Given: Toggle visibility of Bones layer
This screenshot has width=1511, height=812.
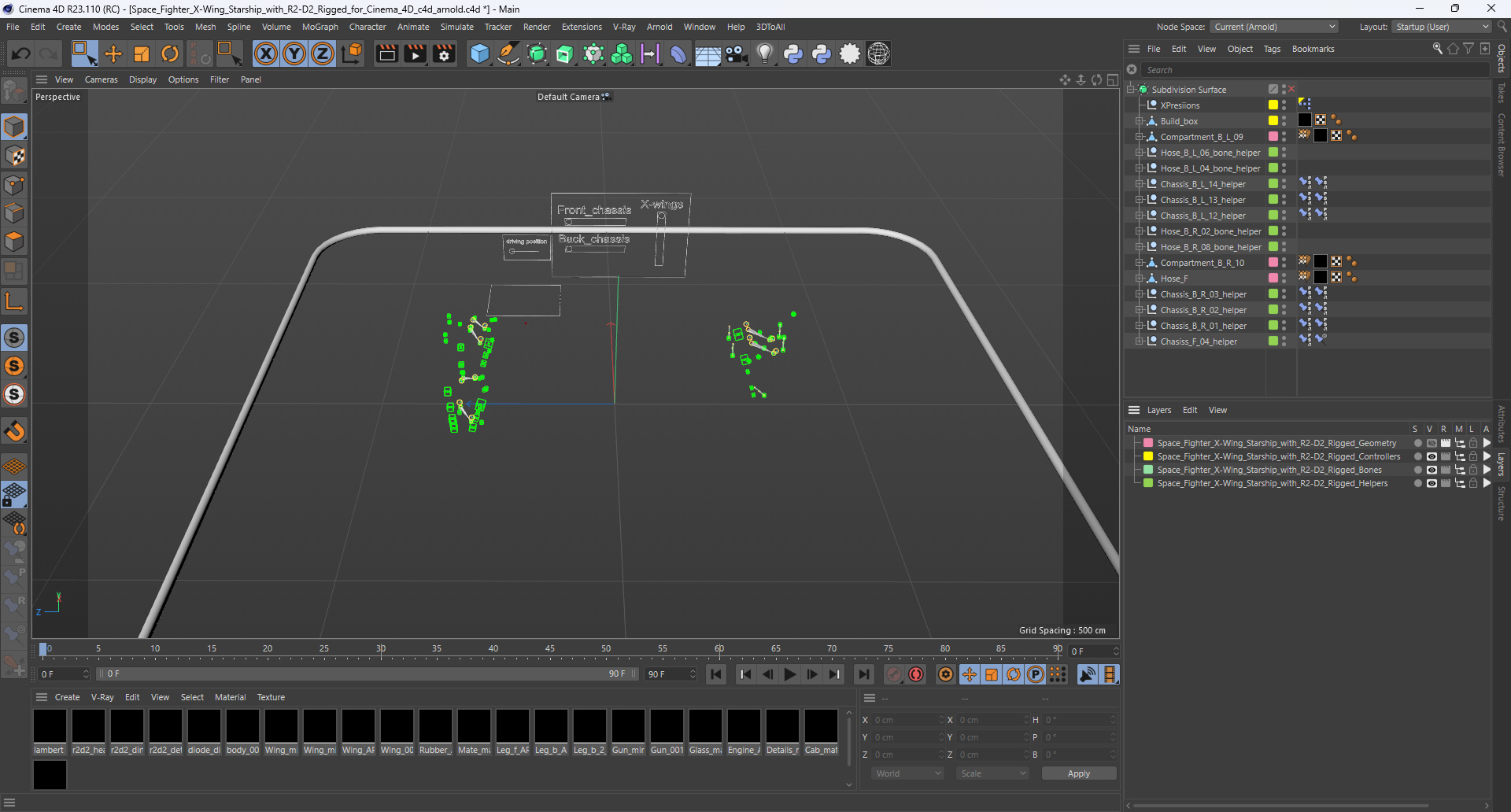Looking at the screenshot, I should pyautogui.click(x=1432, y=470).
